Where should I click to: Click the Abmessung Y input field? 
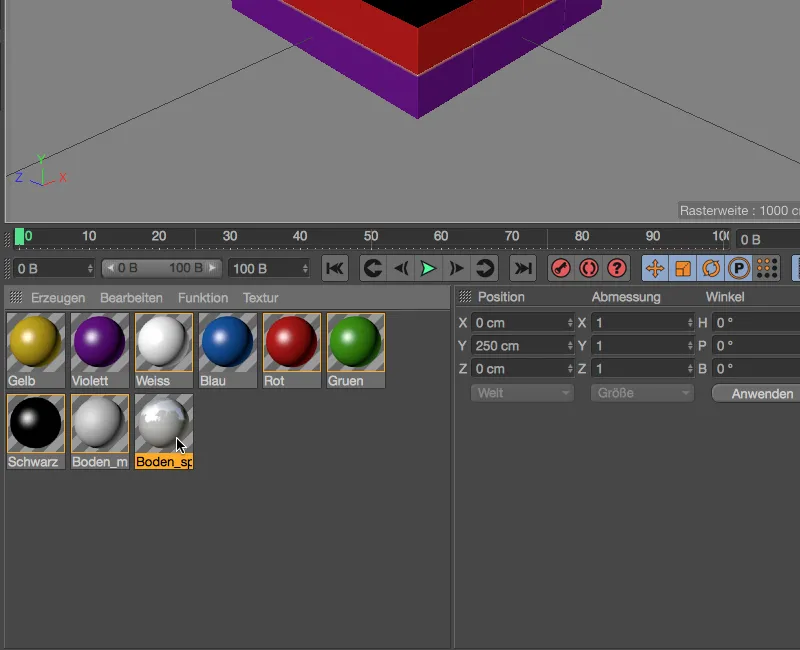(643, 346)
